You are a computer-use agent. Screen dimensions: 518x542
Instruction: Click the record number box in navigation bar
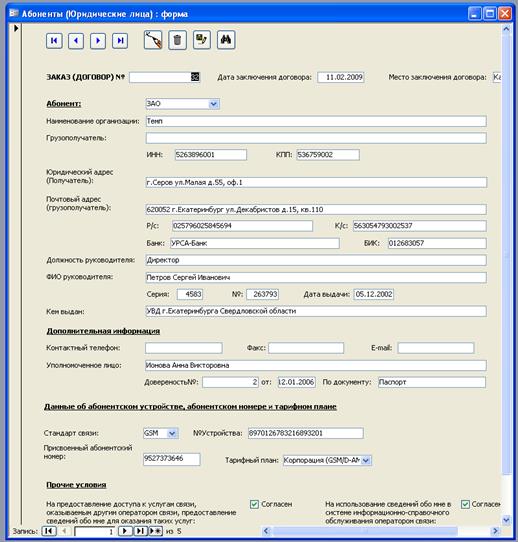pos(95,531)
